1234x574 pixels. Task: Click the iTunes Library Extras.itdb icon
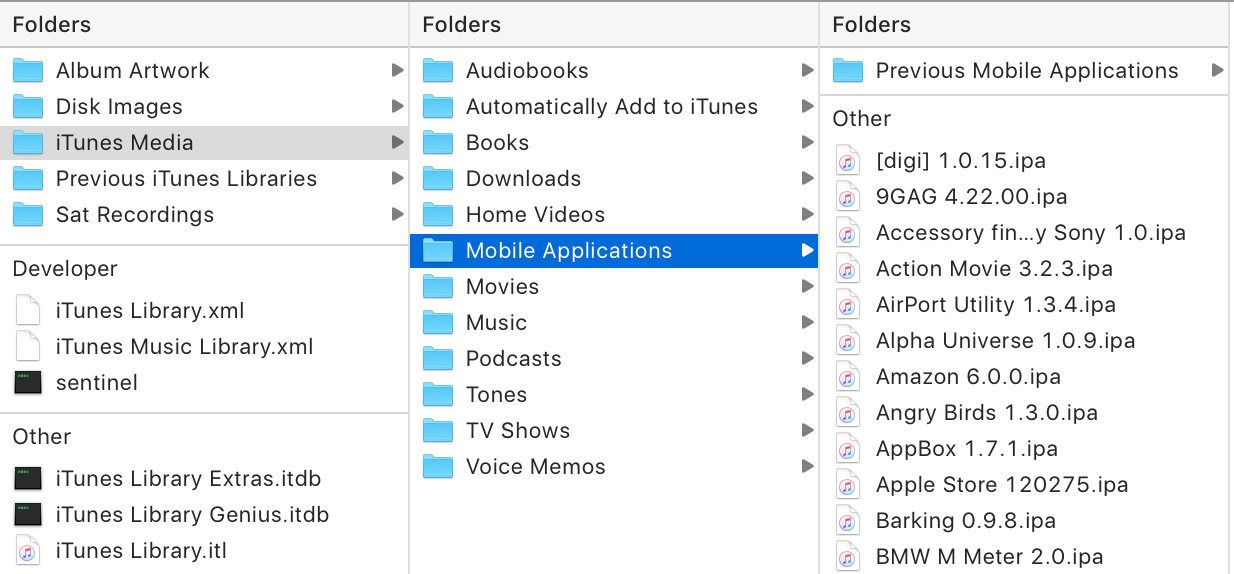click(x=28, y=479)
